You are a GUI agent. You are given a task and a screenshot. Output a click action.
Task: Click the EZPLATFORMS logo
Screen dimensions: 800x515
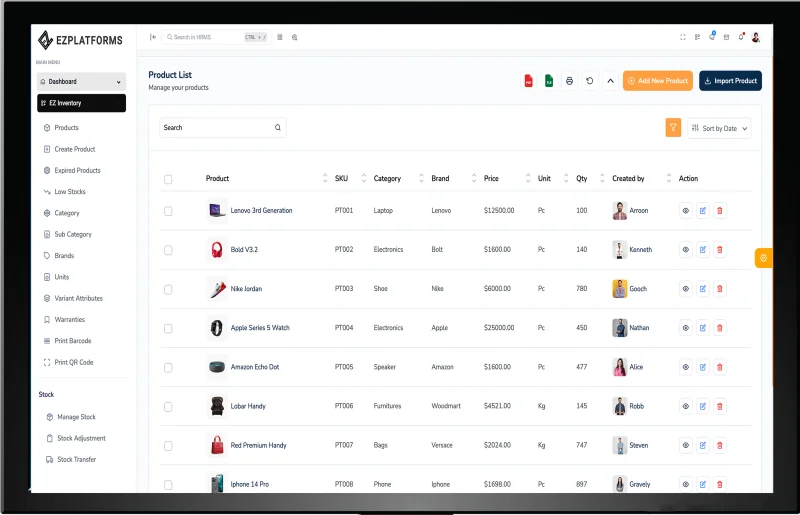80,40
